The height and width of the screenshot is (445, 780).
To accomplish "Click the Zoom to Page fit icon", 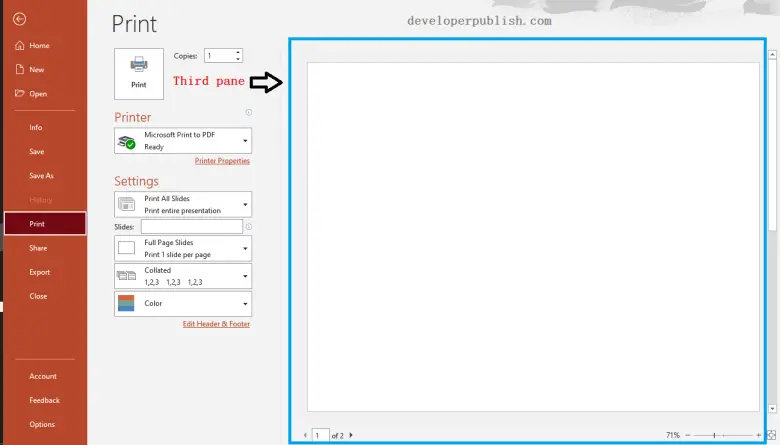I will (772, 435).
